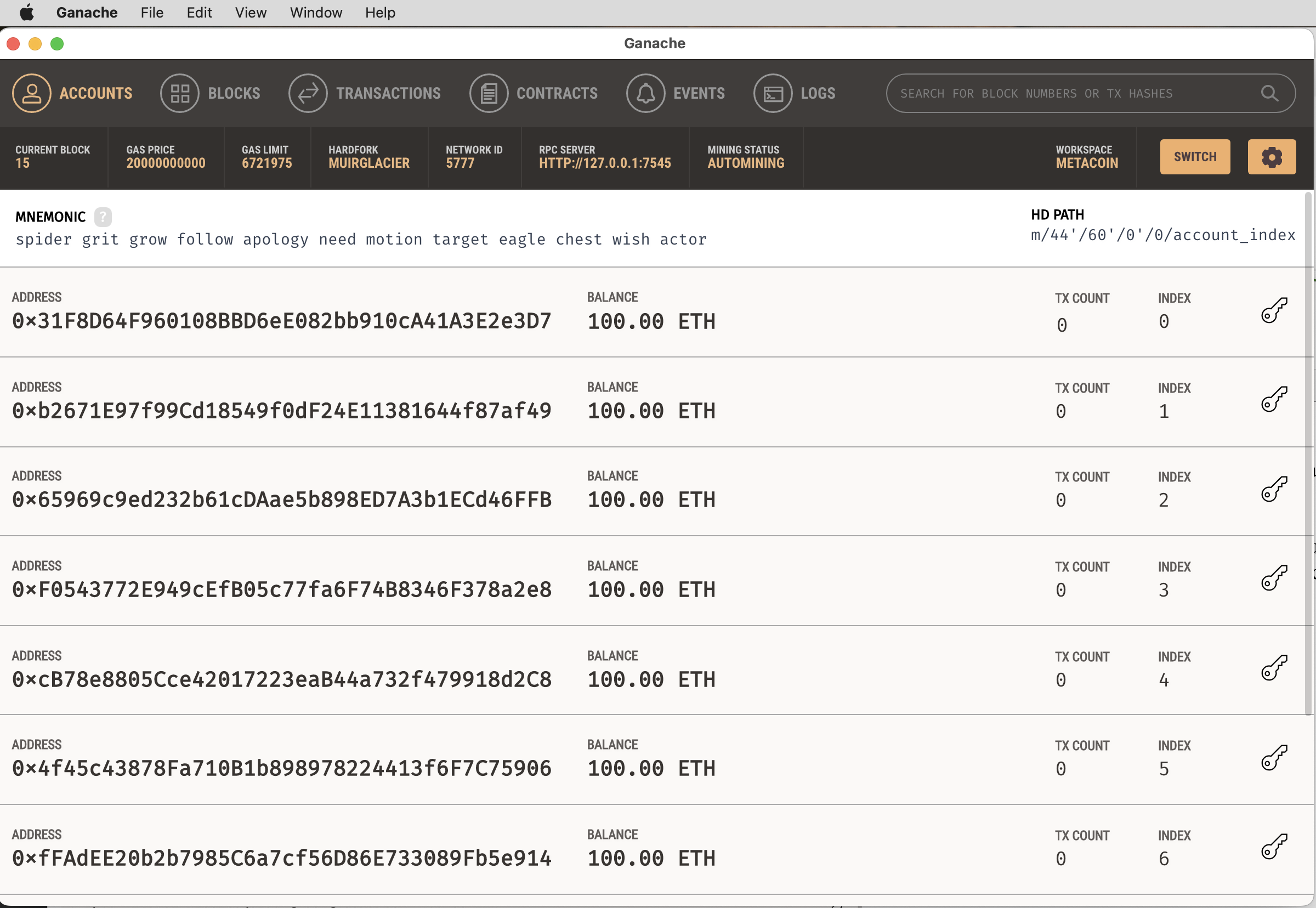Click the search magnifier icon
Image resolution: width=1316 pixels, height=908 pixels.
pyautogui.click(x=1269, y=93)
